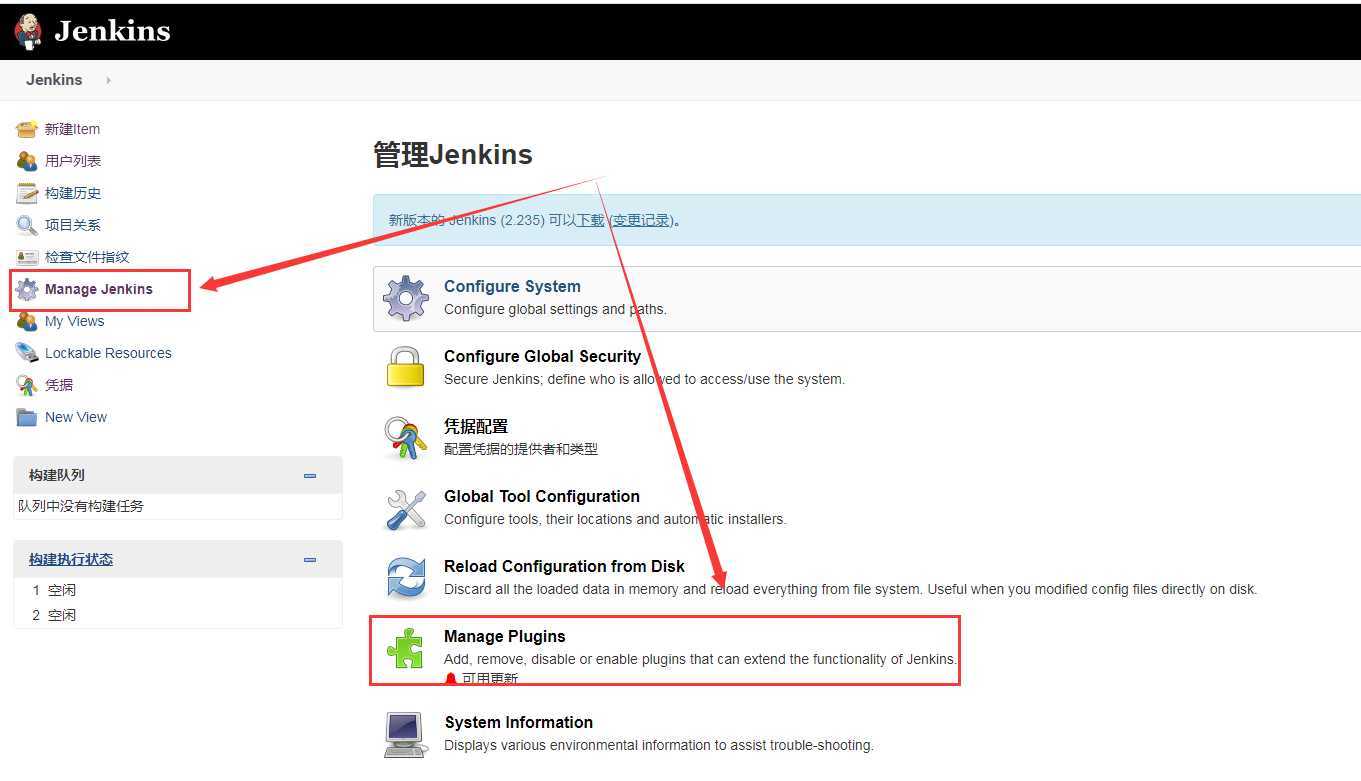Open Global Tool Configuration

(x=542, y=496)
